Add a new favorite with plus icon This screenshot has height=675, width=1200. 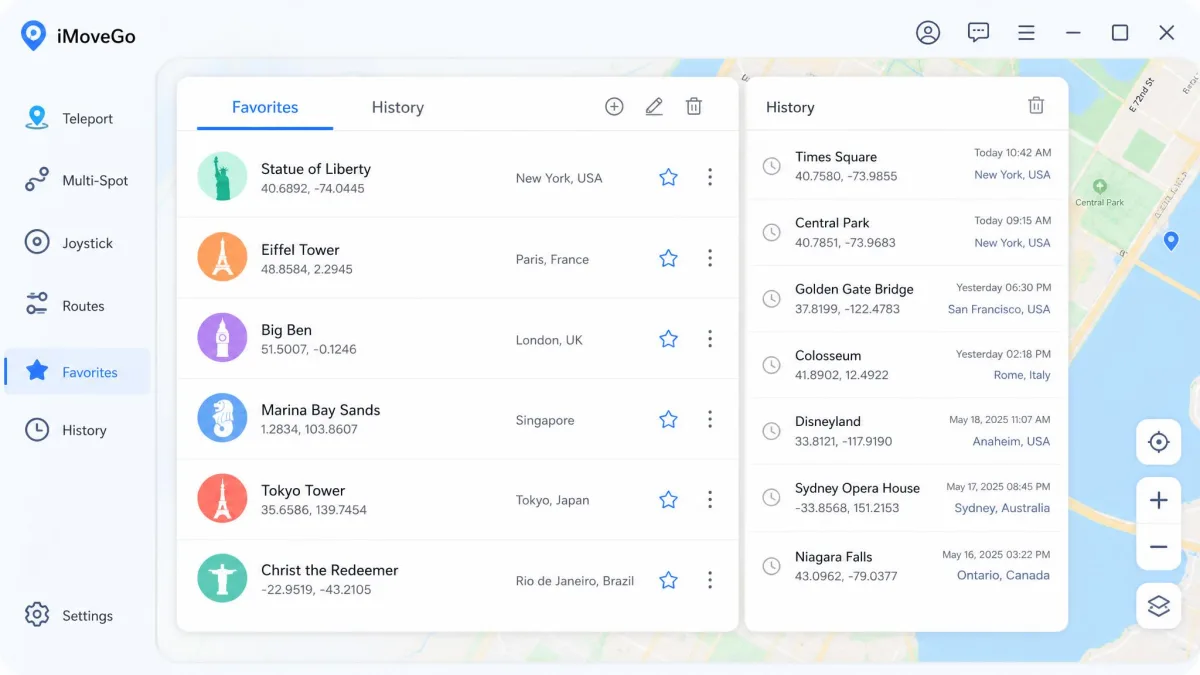(x=614, y=106)
